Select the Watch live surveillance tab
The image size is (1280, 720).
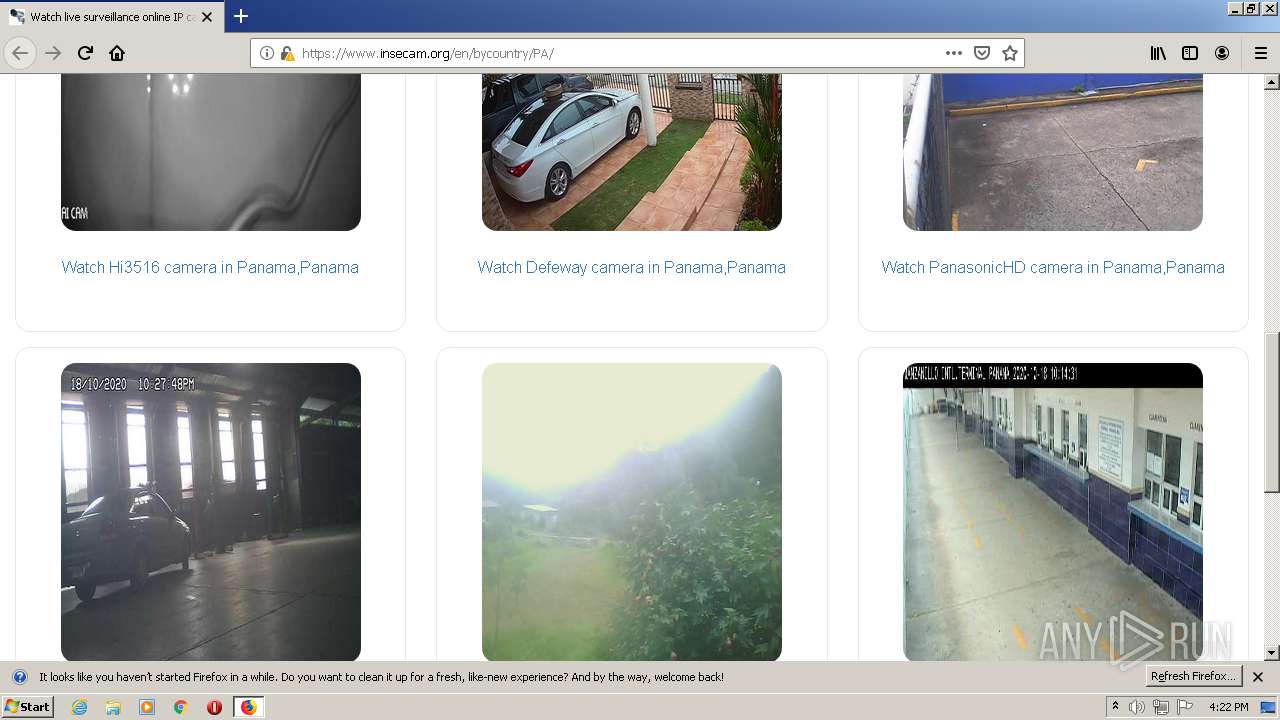point(111,17)
